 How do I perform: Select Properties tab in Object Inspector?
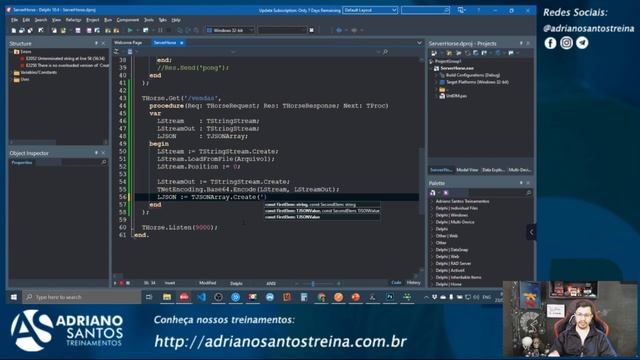(x=22, y=162)
